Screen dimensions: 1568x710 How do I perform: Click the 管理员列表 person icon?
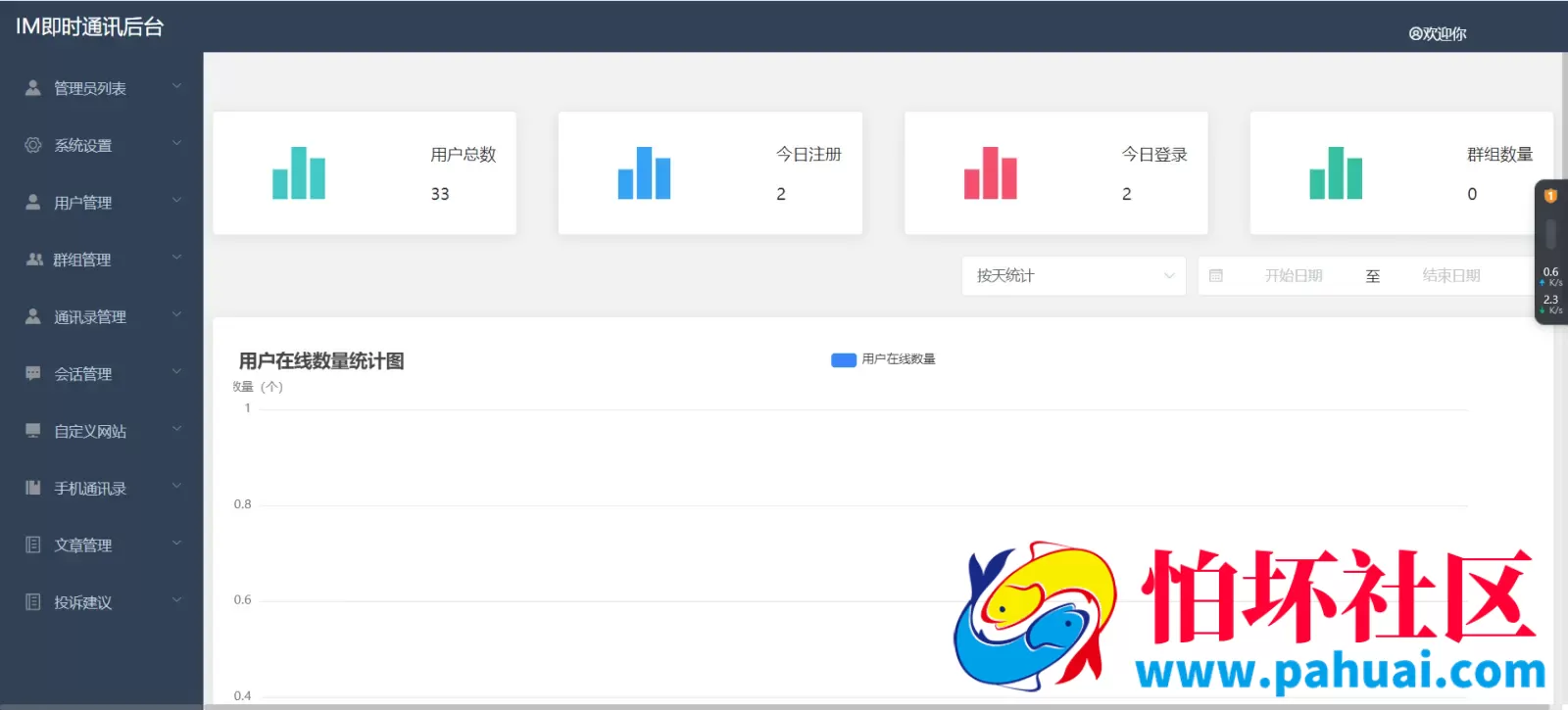click(33, 88)
